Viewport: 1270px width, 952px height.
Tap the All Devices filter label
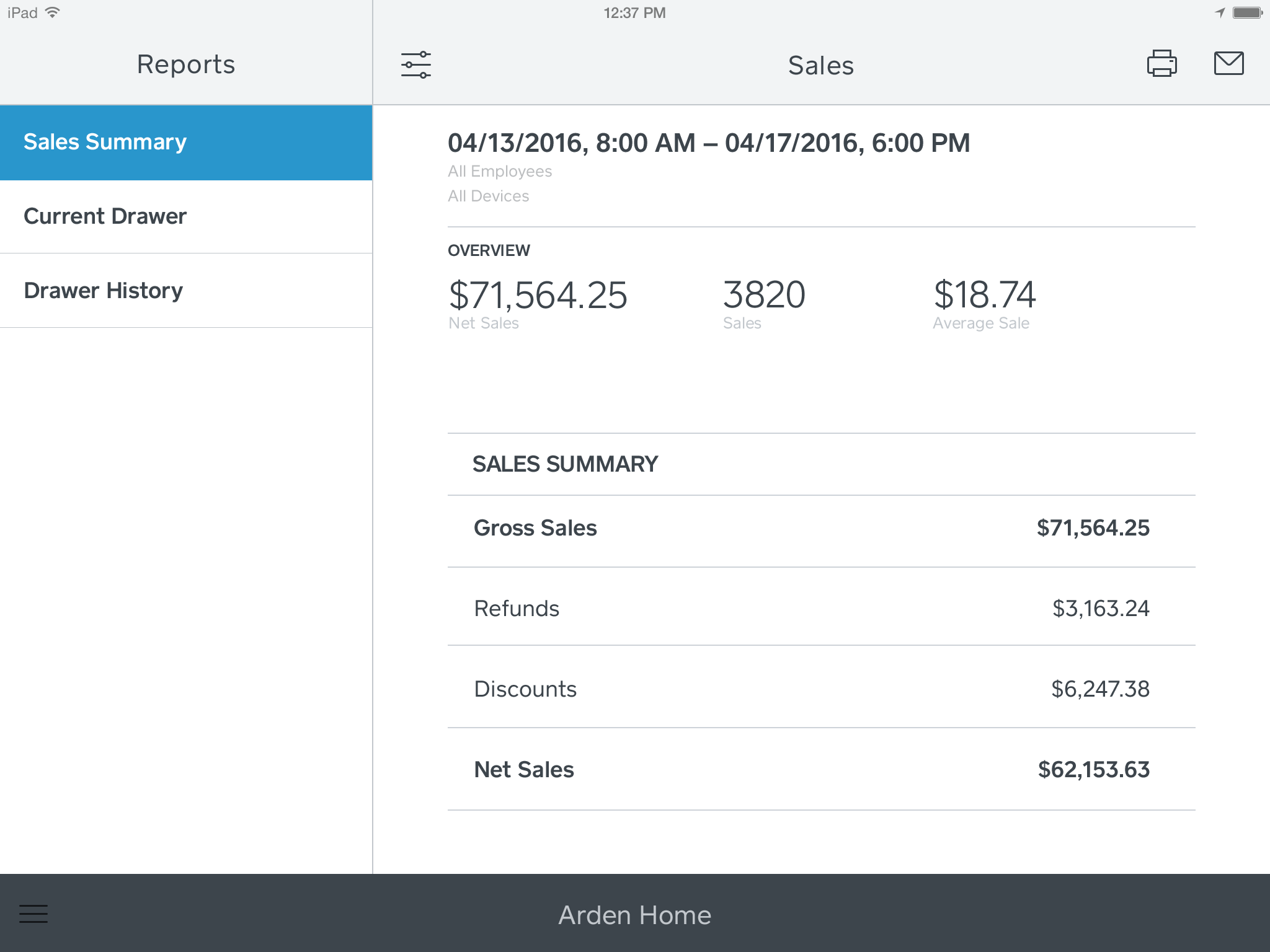(489, 196)
